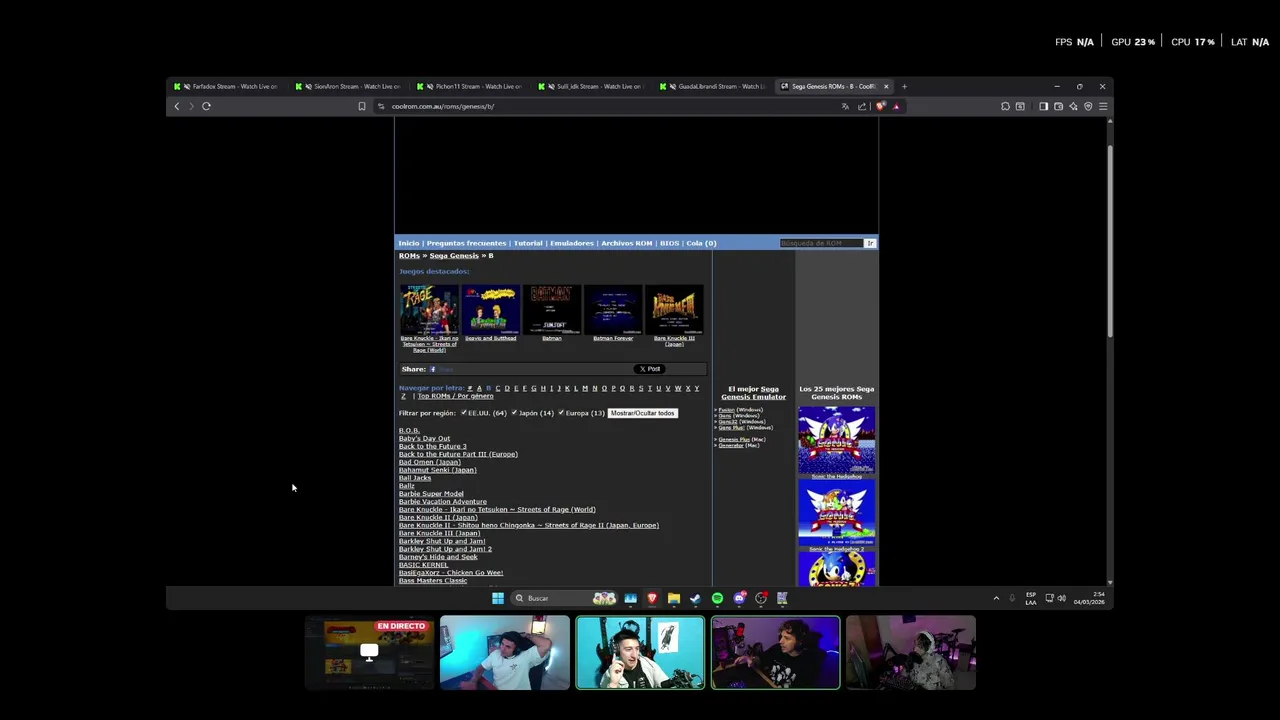Open Preguntas frecuentes in site menu
1280x720 pixels.
pyautogui.click(x=466, y=243)
